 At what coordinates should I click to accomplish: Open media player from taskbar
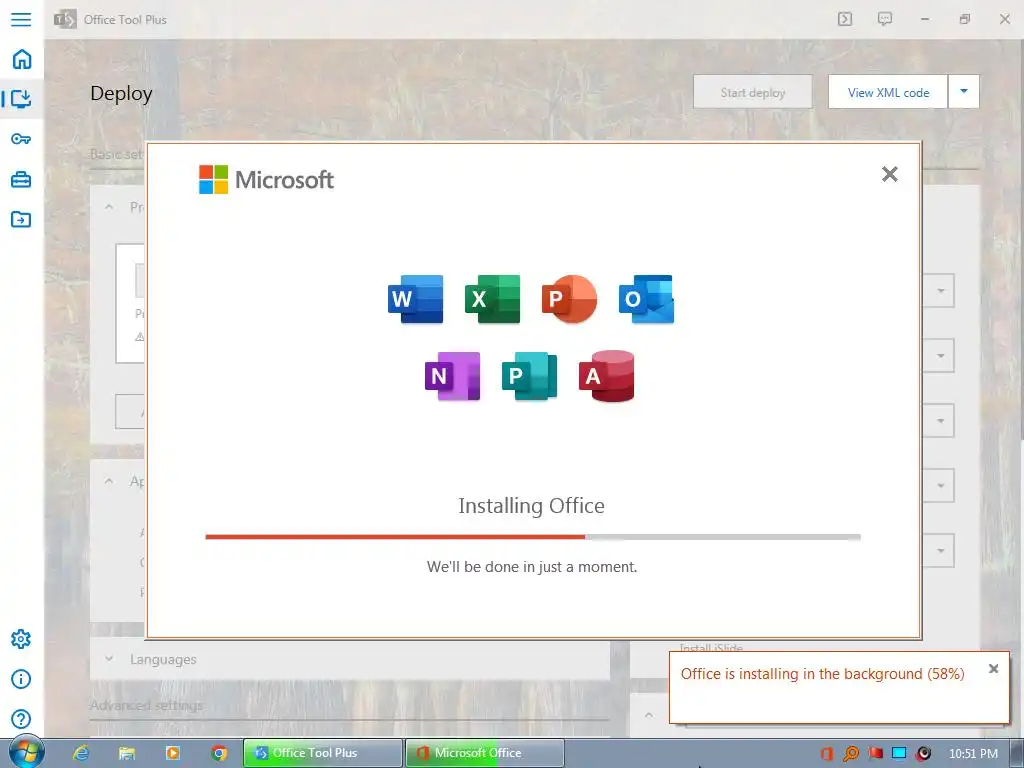(173, 753)
